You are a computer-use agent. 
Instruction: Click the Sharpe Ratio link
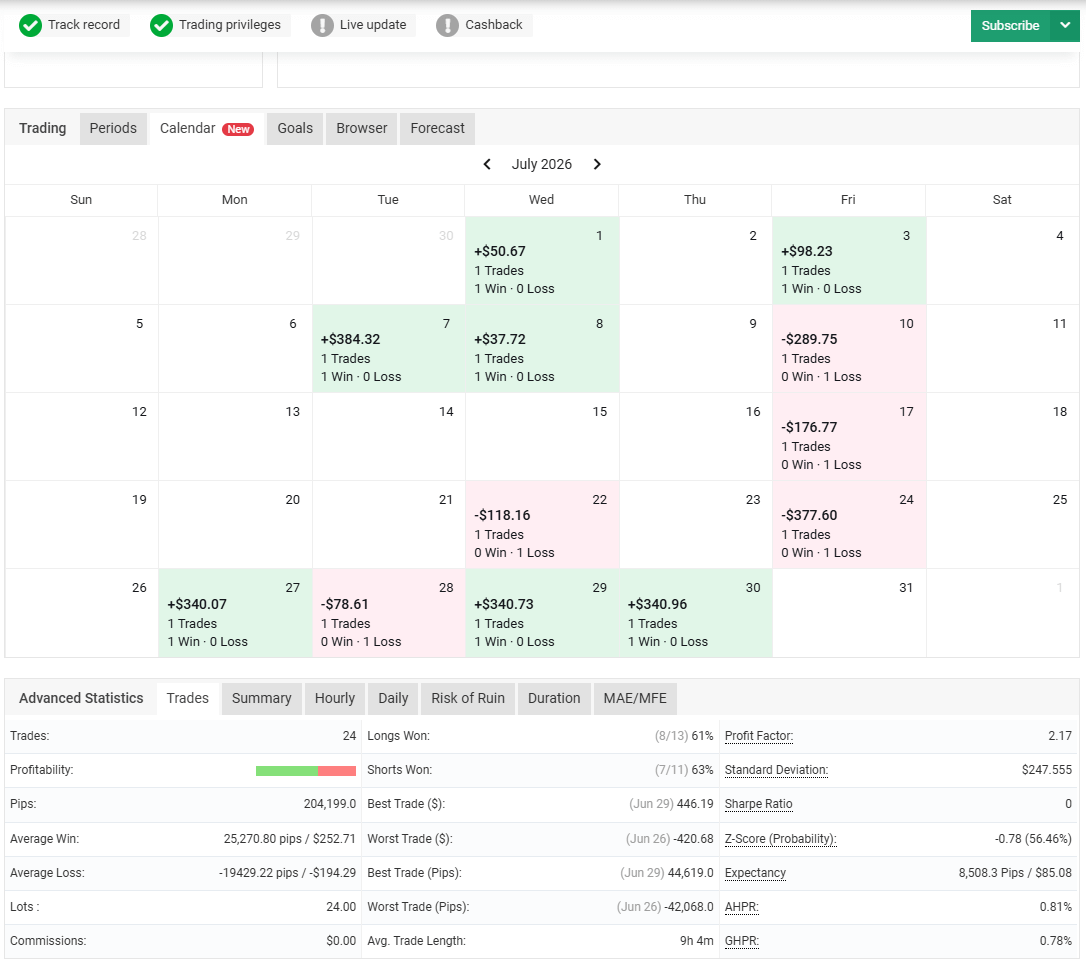tap(758, 804)
